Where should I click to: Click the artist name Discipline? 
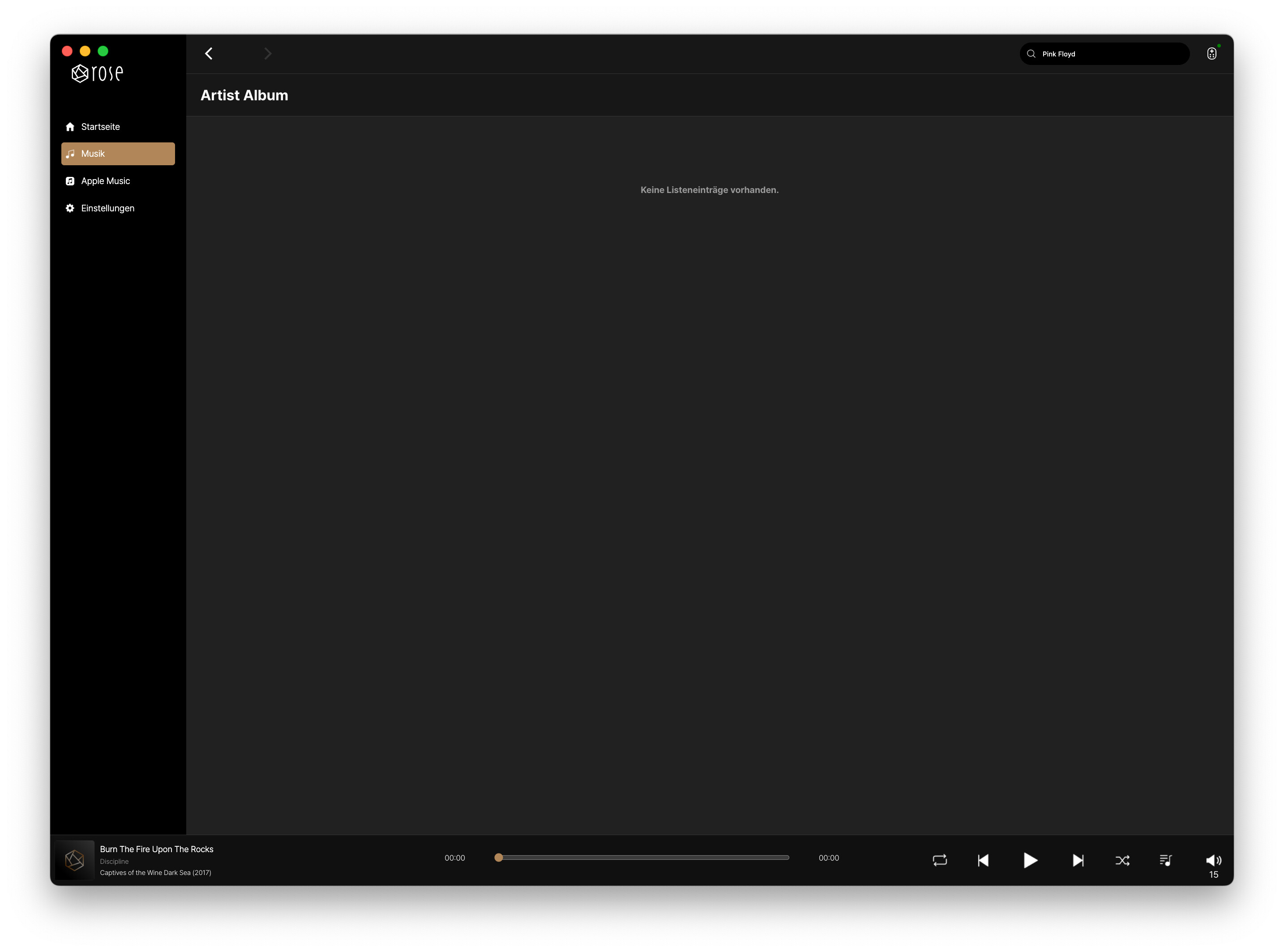(x=114, y=862)
